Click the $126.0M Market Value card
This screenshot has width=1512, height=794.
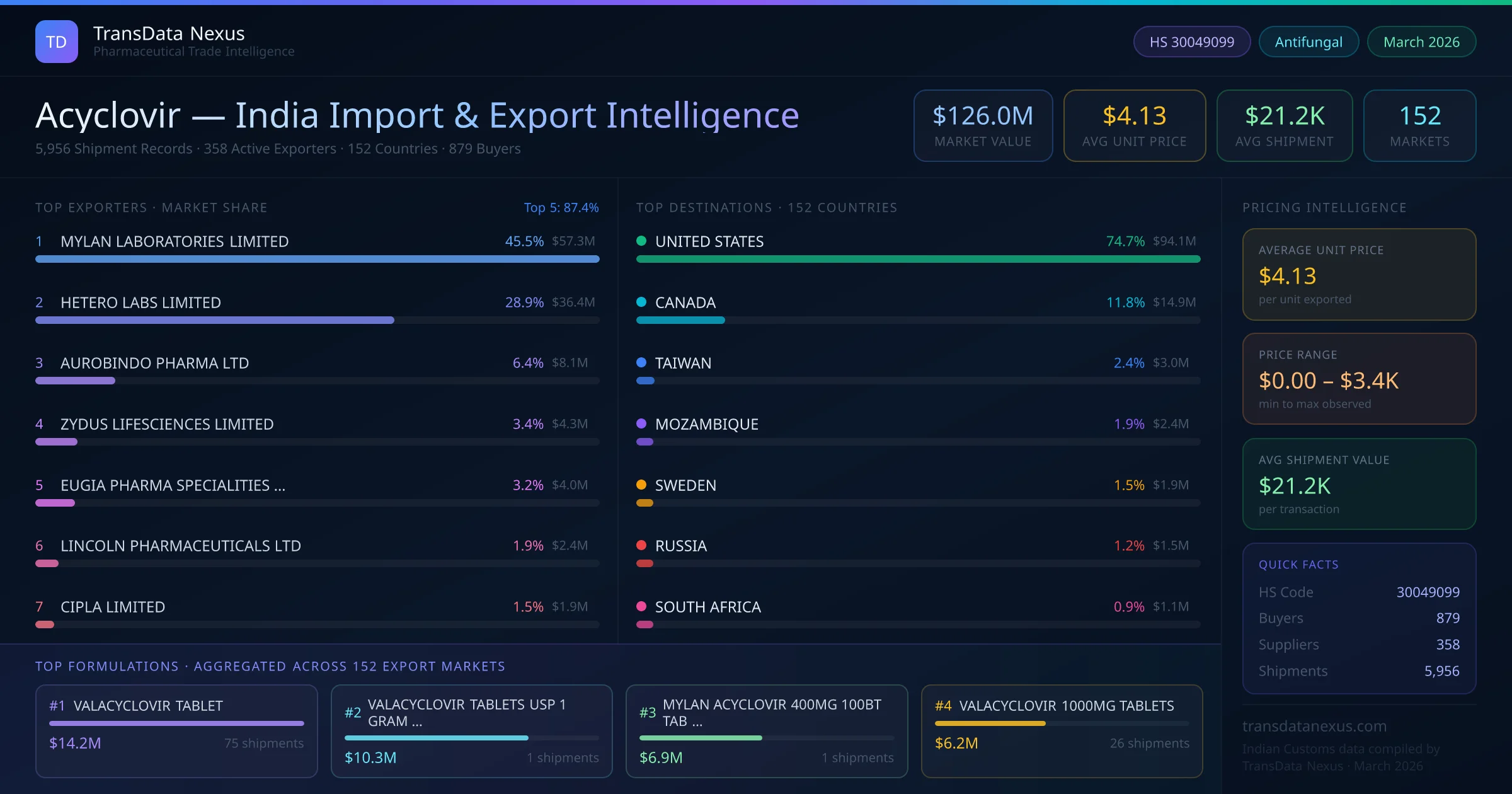[983, 125]
